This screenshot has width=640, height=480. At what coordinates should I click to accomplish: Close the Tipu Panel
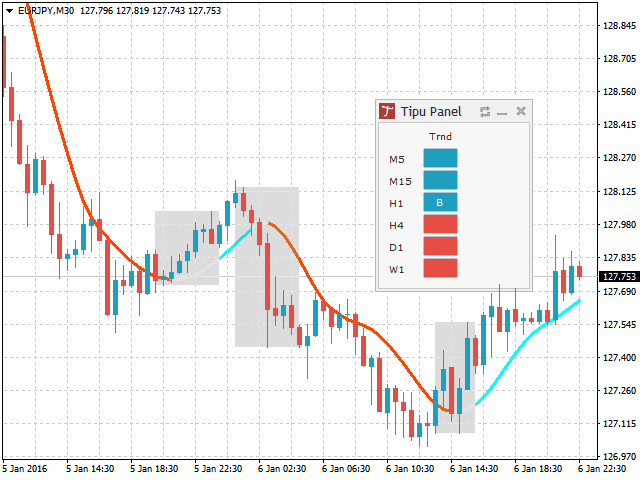(521, 111)
